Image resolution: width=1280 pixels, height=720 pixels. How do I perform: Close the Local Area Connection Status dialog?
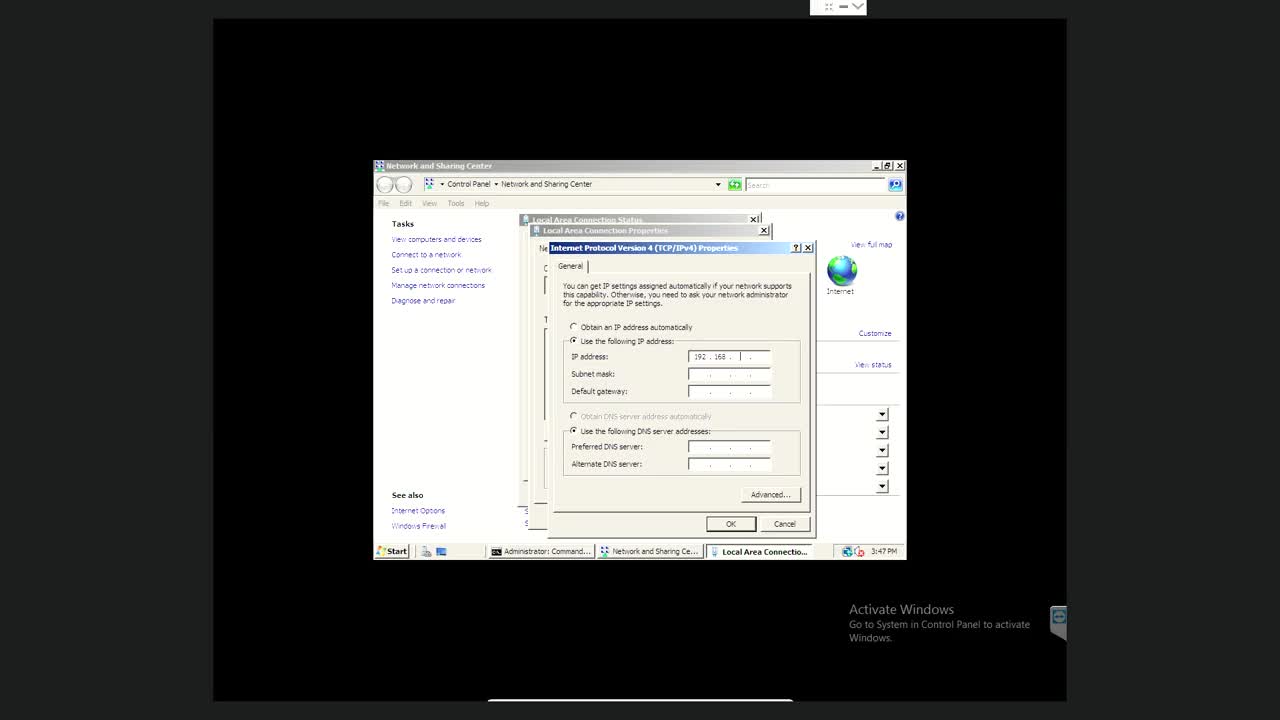click(x=754, y=219)
